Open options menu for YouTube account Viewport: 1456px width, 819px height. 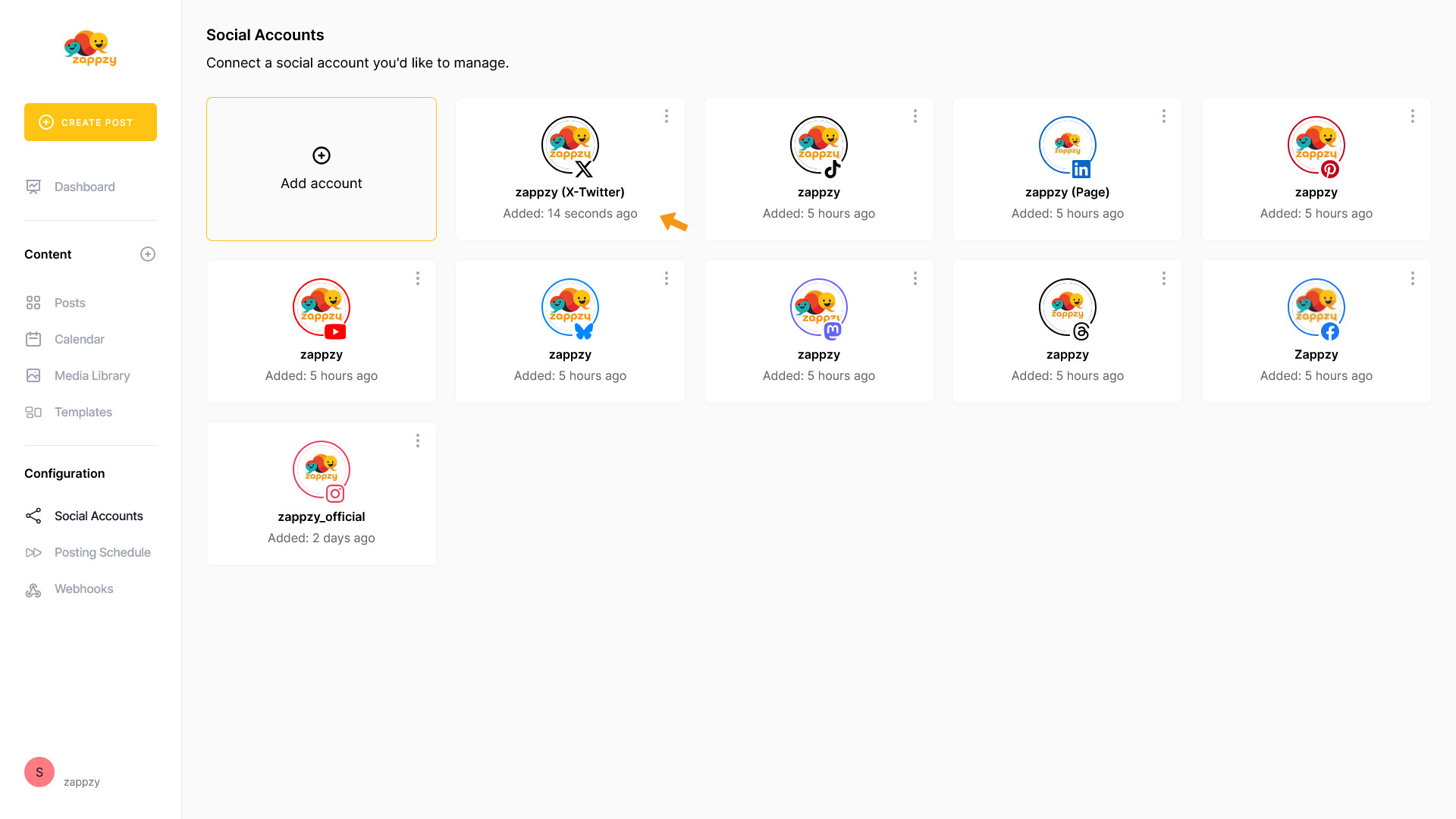coord(418,278)
